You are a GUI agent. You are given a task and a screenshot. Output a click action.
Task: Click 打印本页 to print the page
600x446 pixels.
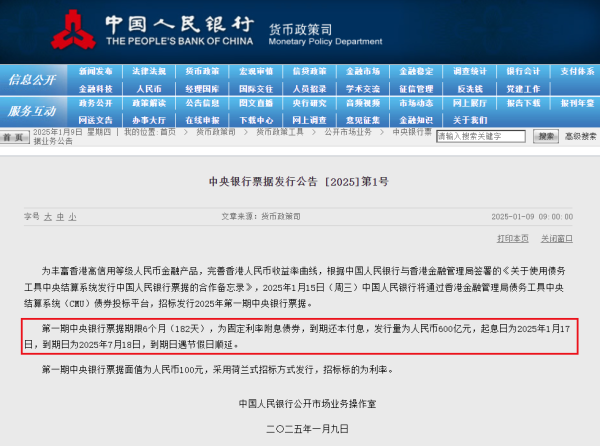click(513, 239)
